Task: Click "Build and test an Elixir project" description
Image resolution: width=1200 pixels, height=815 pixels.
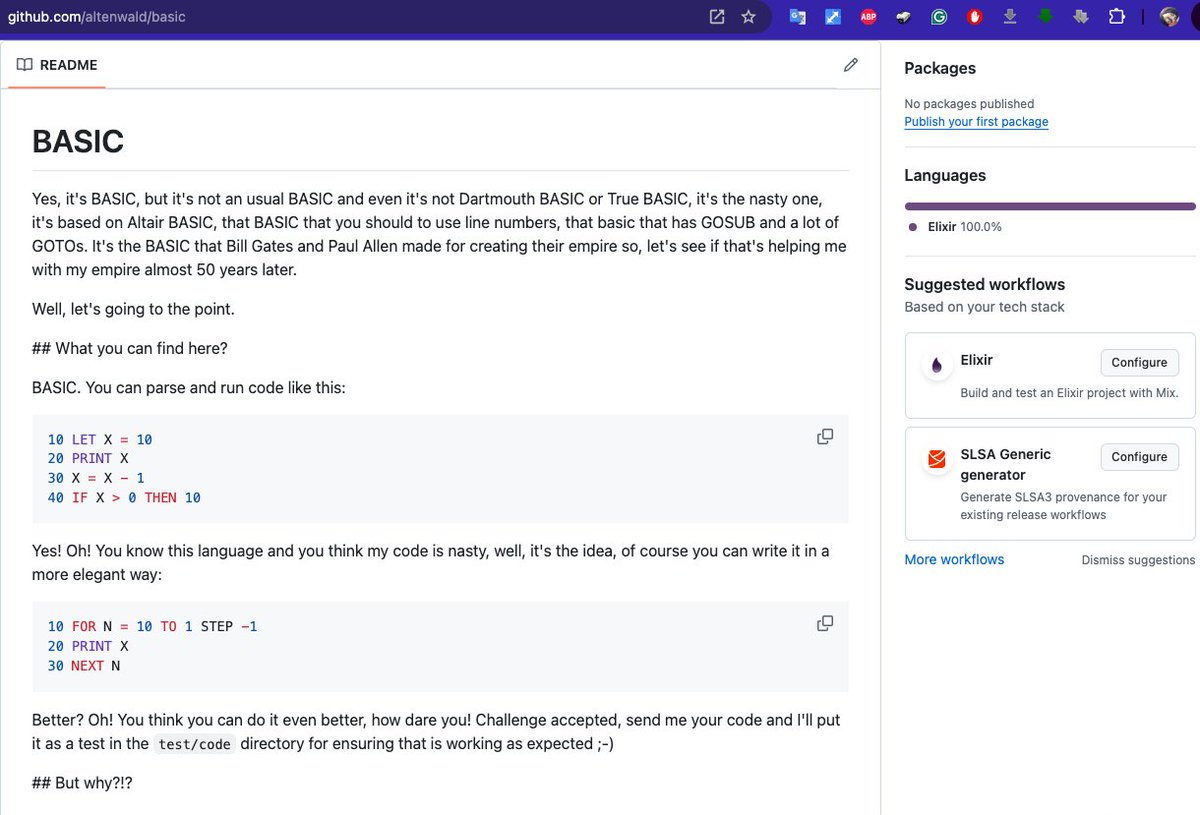Action: (x=1069, y=393)
